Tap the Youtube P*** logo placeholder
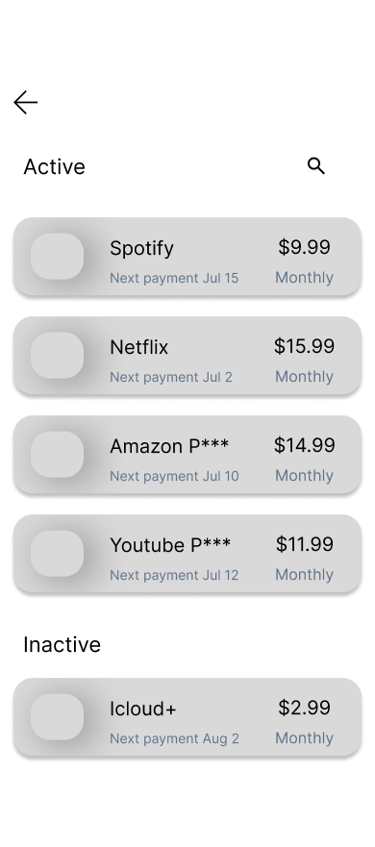 coord(57,554)
